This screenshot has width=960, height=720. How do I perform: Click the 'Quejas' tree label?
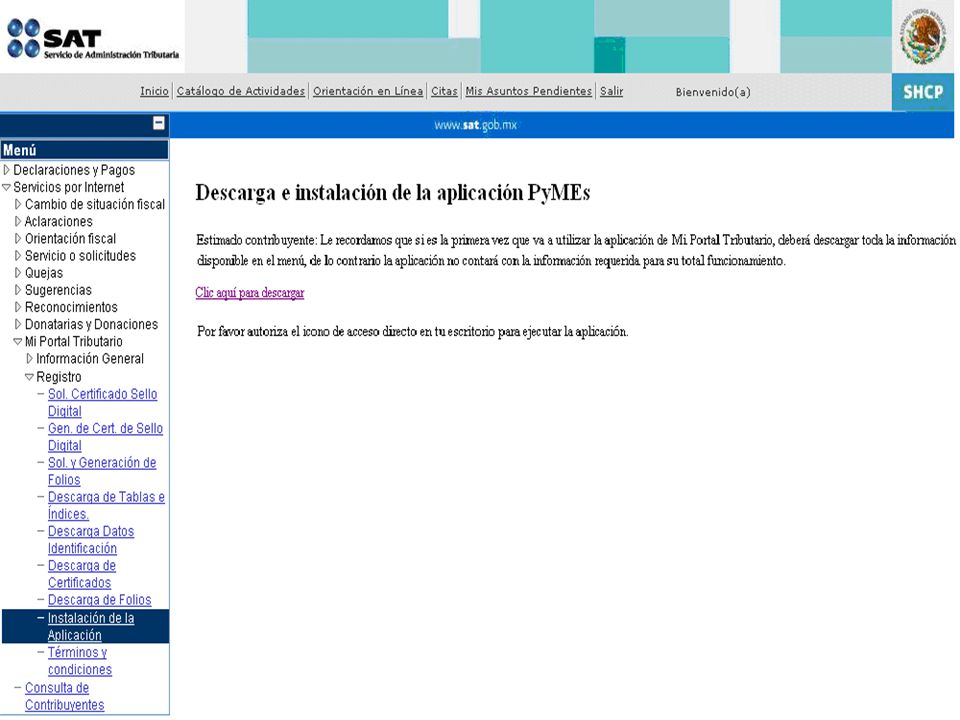point(44,272)
